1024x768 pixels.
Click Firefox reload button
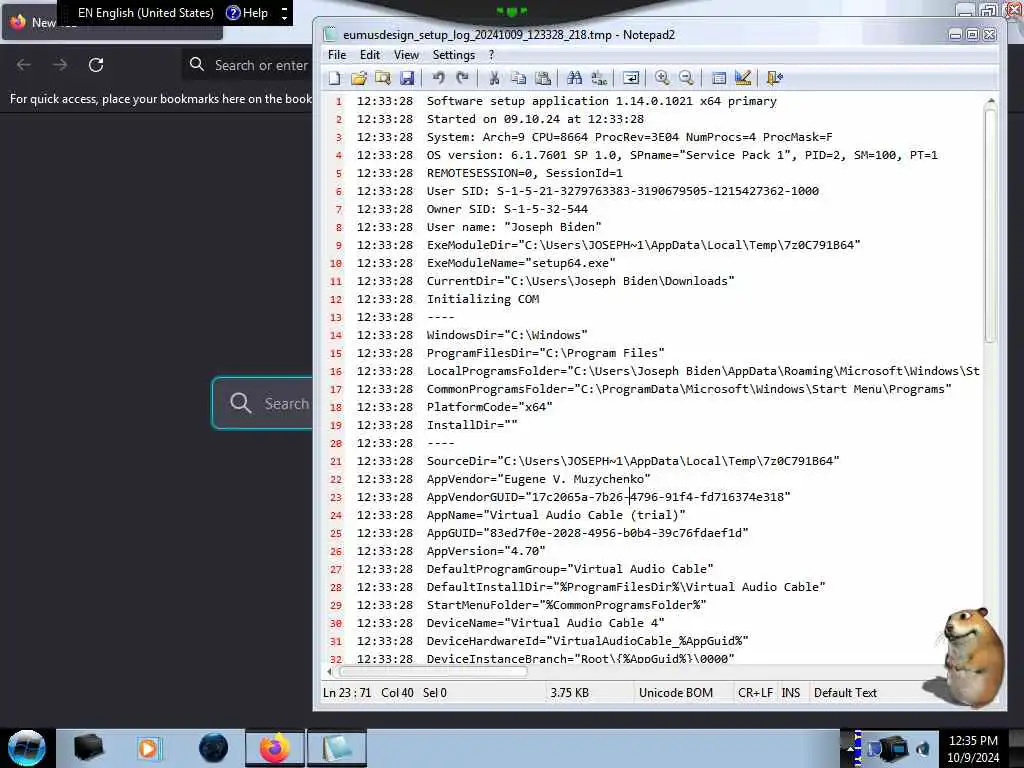[96, 65]
